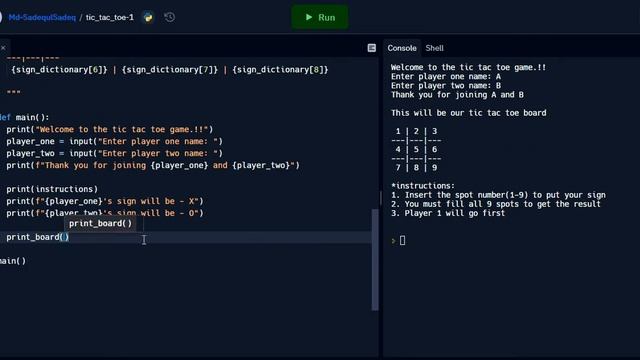640x360 pixels.
Task: Click console board row '4 | 5 | 6'
Action: 416,149
